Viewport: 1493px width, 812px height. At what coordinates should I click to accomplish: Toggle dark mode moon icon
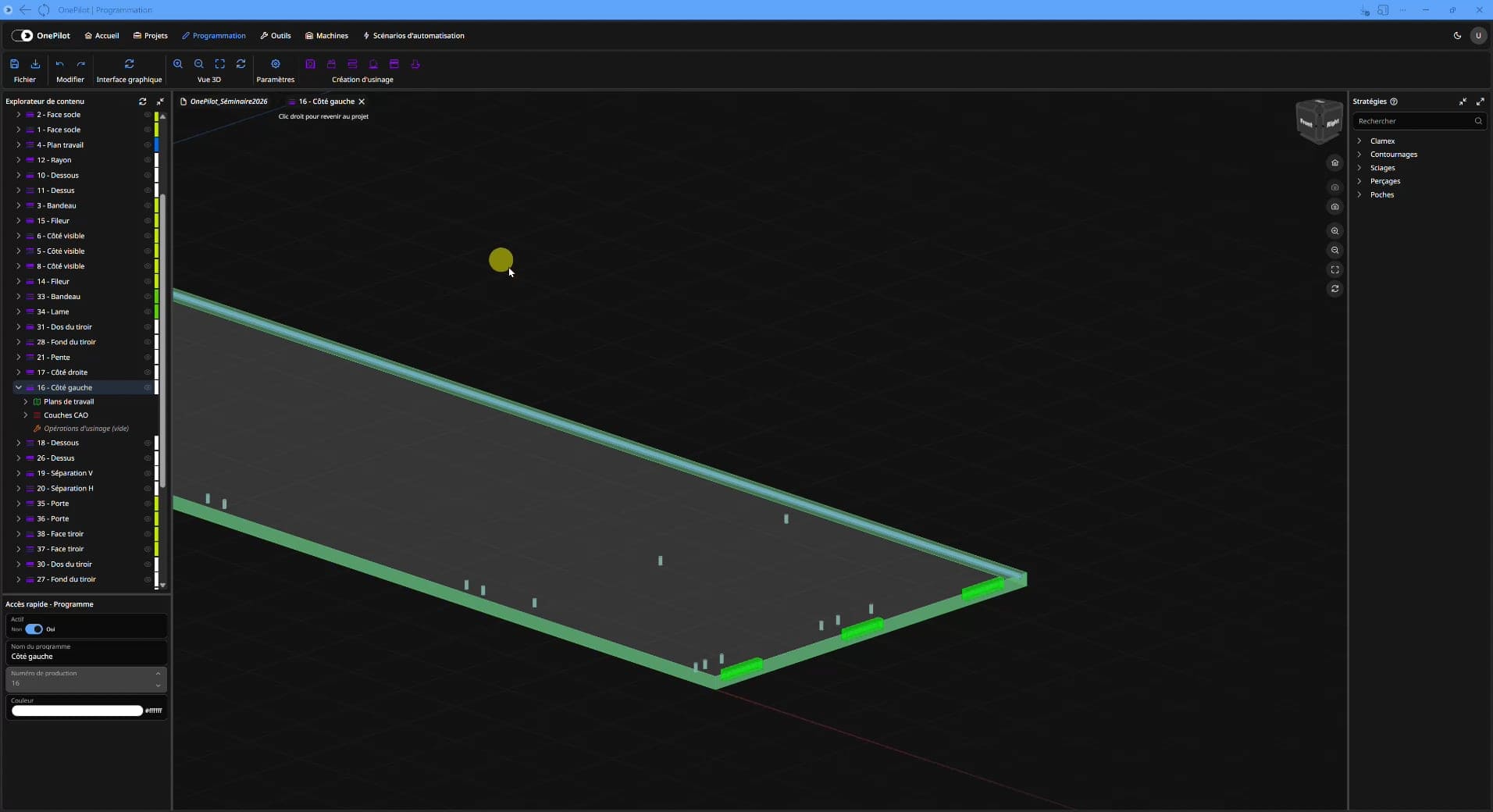tap(1457, 36)
